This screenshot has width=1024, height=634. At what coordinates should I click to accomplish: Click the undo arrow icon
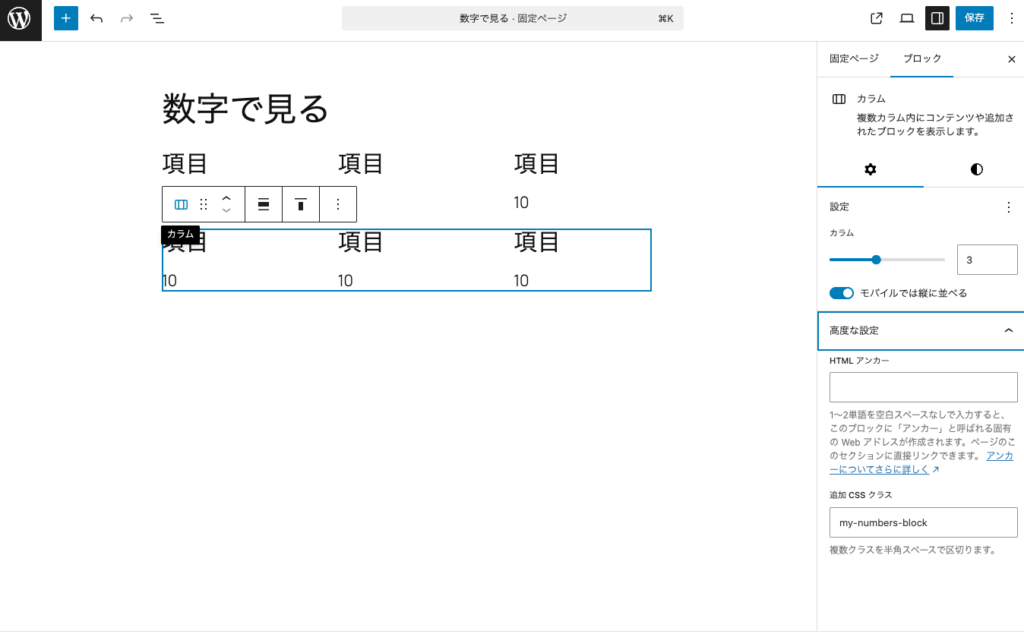click(x=95, y=18)
